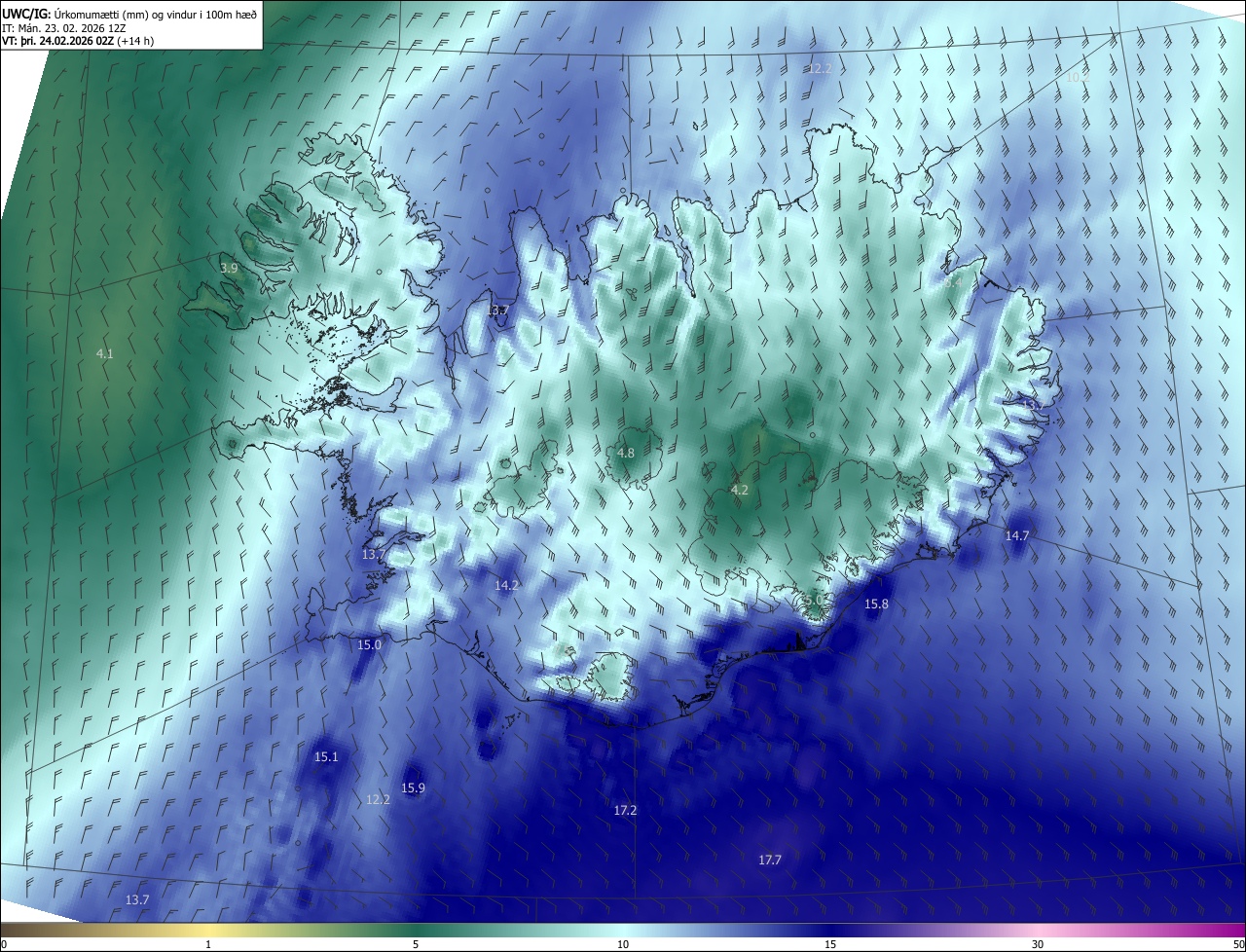Viewport: 1246px width, 952px height.
Task: Pick the navy colour bar segment above 15
Action: click(830, 930)
